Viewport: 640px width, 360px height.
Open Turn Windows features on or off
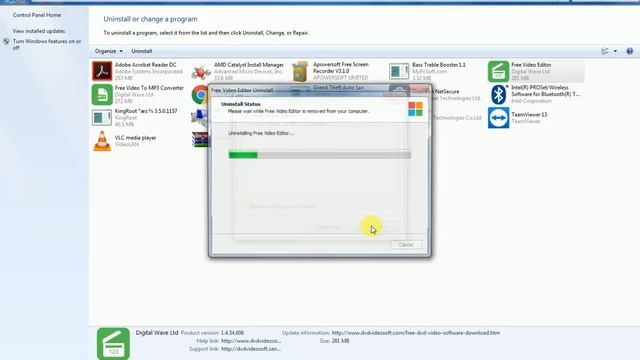click(47, 44)
